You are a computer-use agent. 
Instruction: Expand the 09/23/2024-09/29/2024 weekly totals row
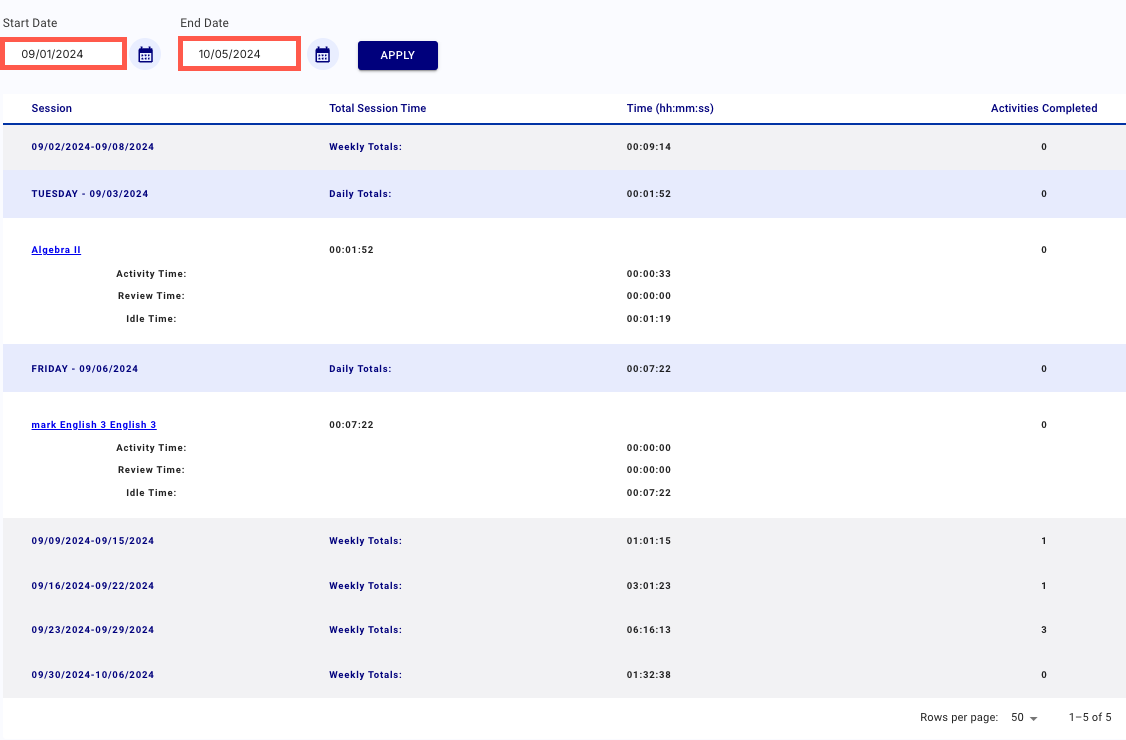(x=91, y=629)
